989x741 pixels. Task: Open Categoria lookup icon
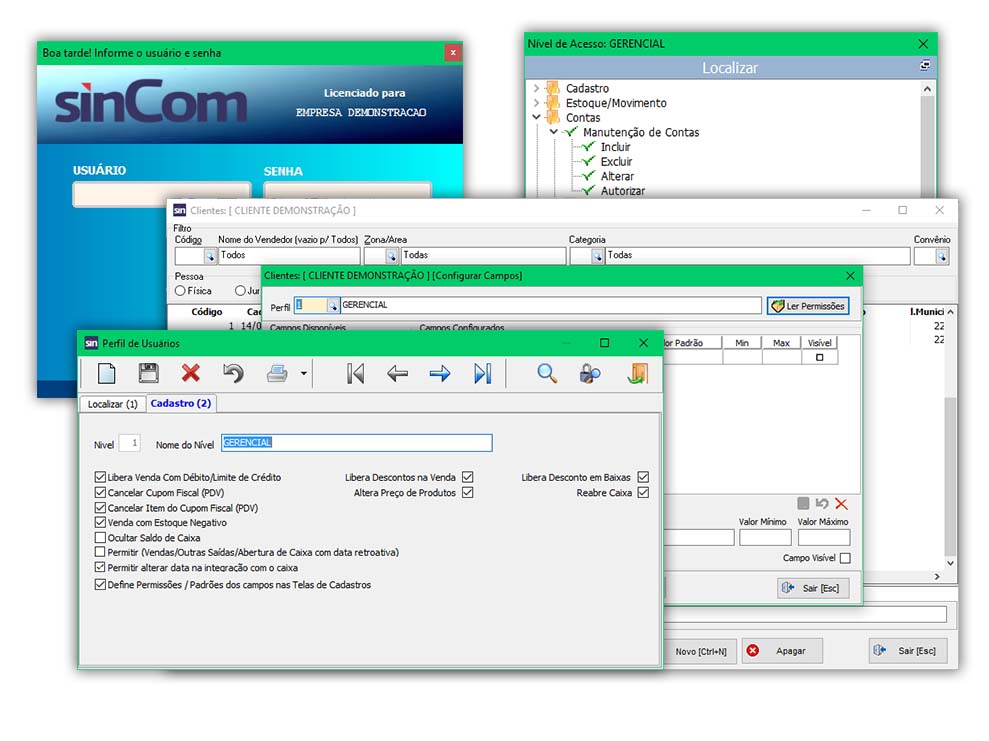point(597,256)
